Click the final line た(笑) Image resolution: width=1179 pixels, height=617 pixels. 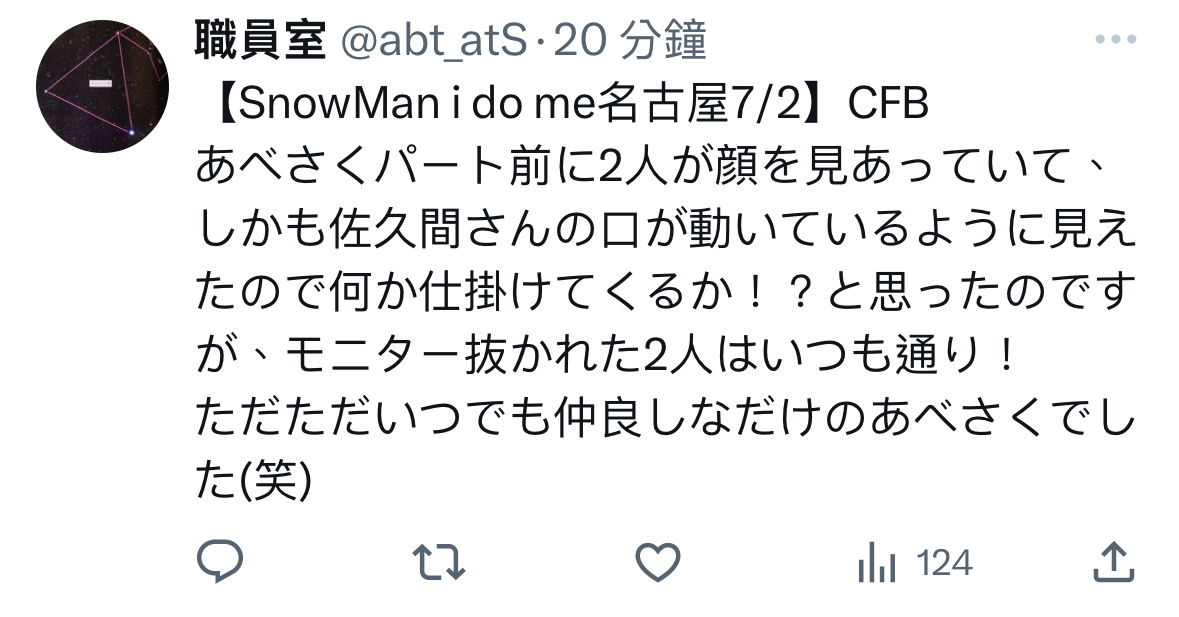coord(253,480)
